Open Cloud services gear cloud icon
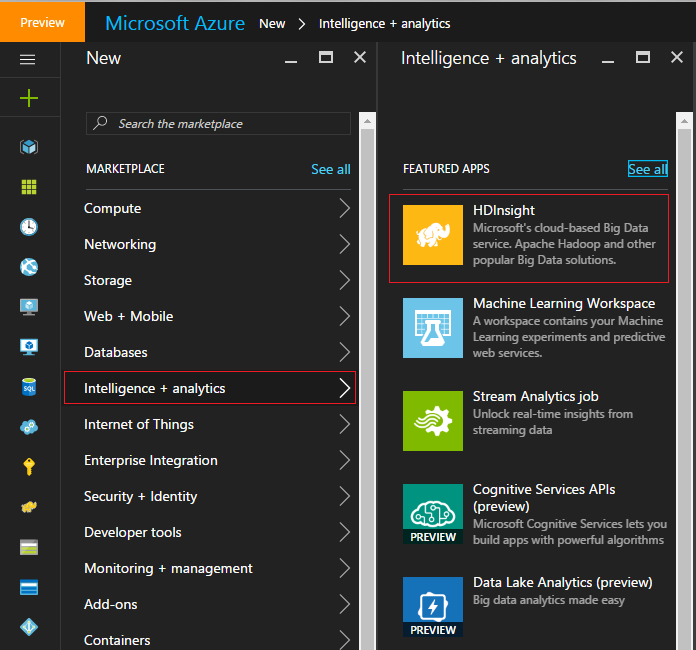The height and width of the screenshot is (650, 696). (29, 427)
